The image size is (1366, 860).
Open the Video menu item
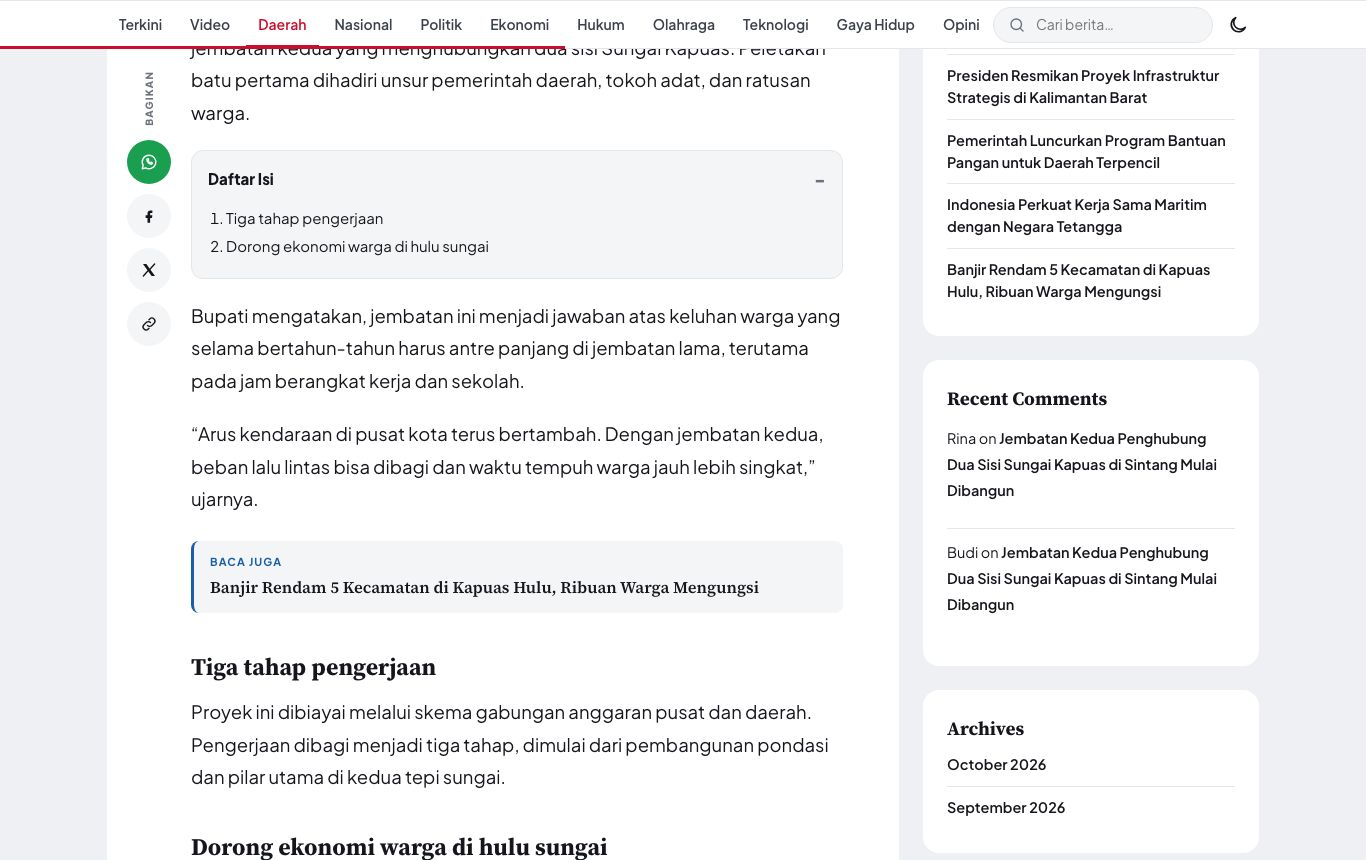pyautogui.click(x=210, y=25)
